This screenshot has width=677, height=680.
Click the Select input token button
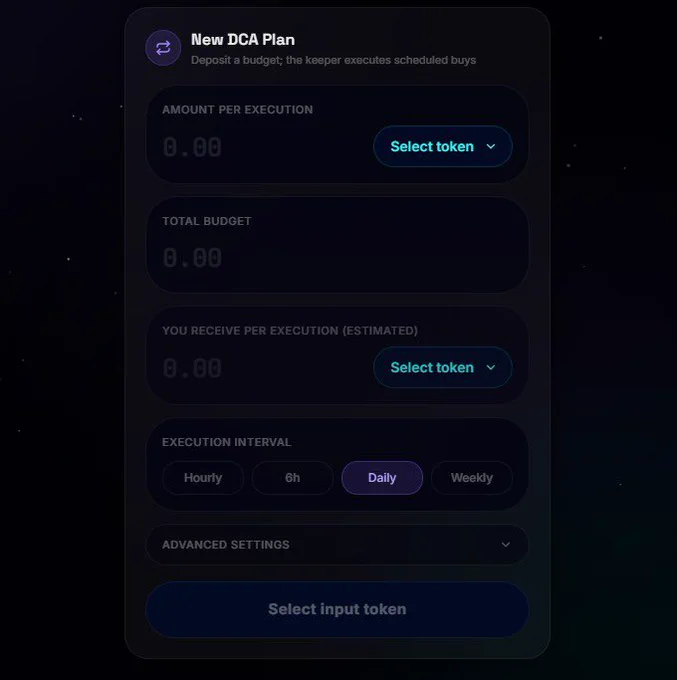coord(337,609)
